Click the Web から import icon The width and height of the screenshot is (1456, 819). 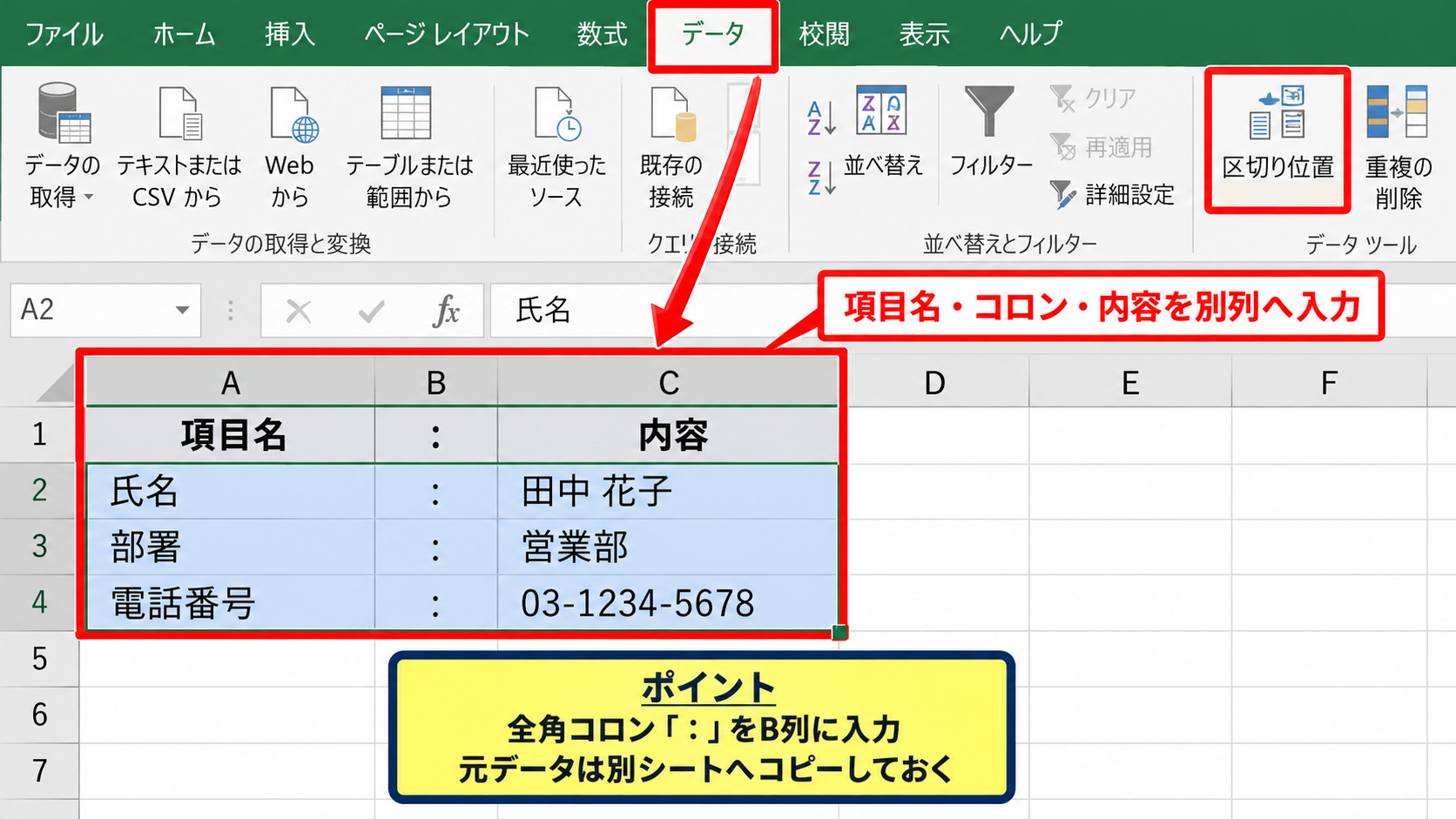(x=293, y=113)
